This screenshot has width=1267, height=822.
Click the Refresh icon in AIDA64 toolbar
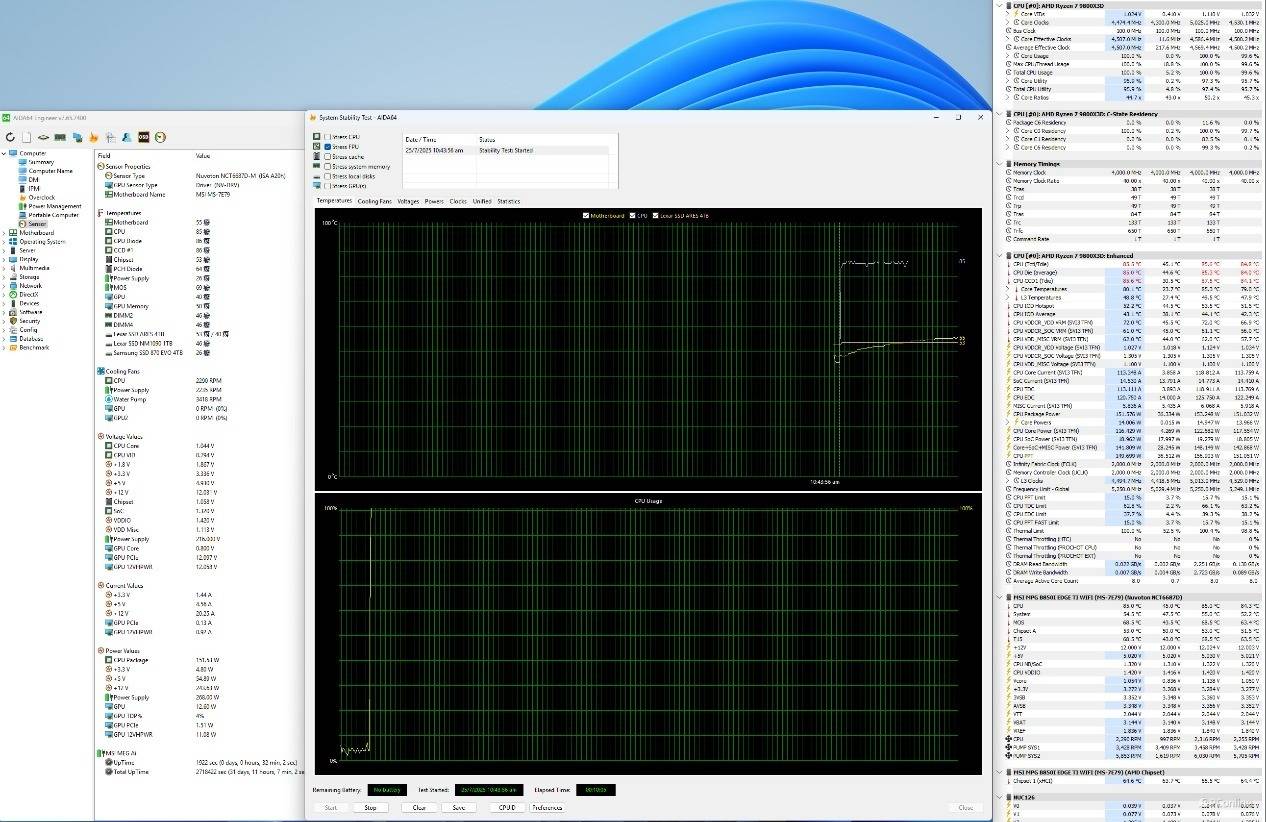point(10,137)
